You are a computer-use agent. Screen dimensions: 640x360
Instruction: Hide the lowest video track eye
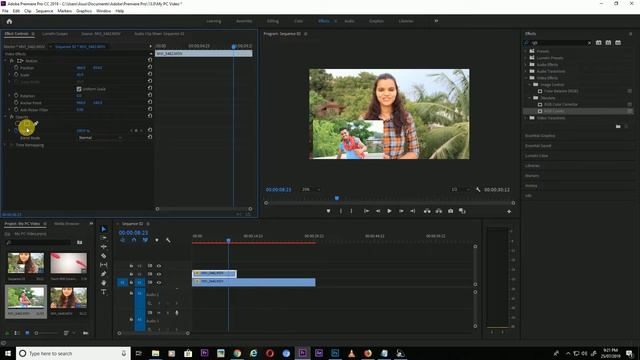click(159, 282)
